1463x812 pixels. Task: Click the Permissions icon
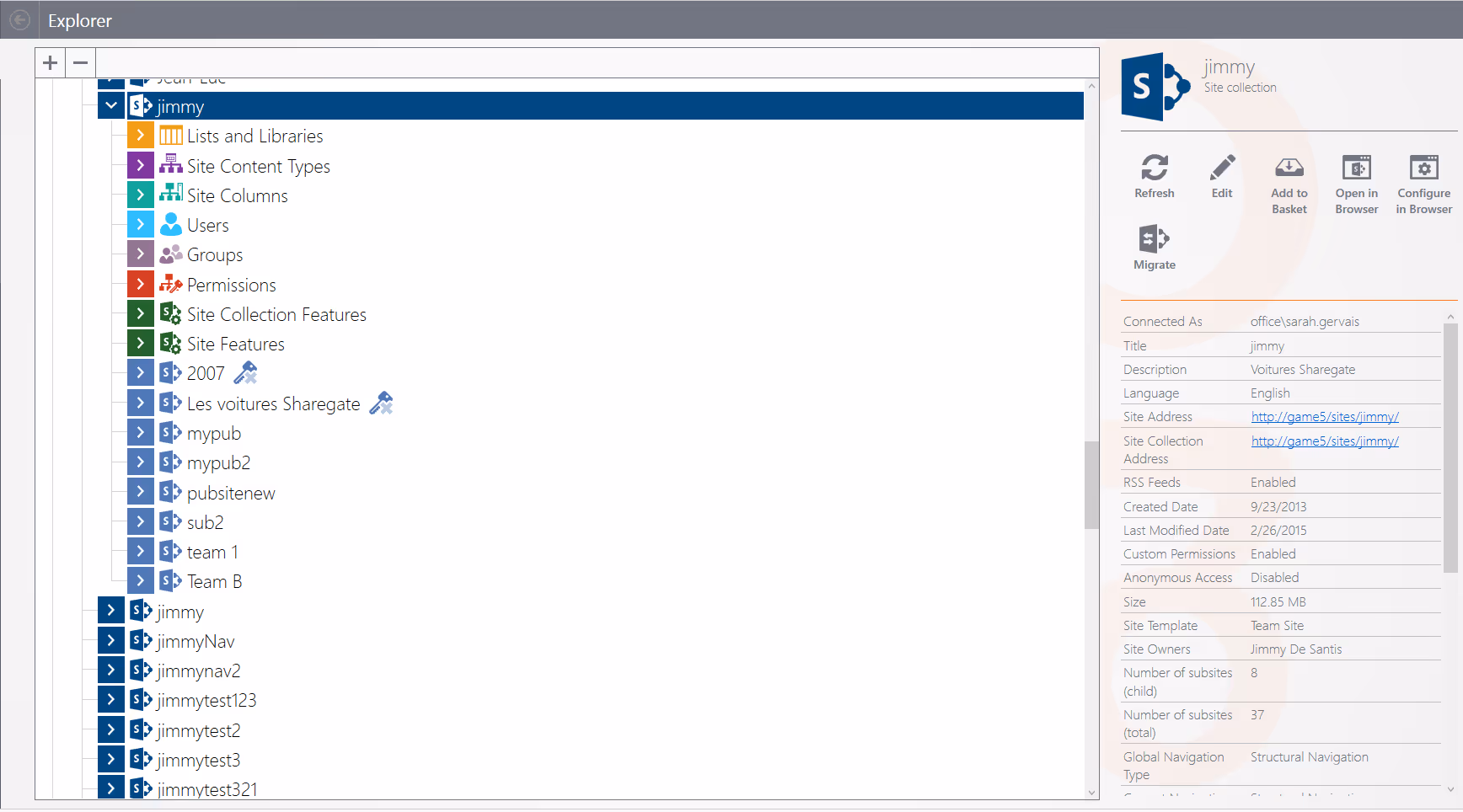(x=171, y=284)
